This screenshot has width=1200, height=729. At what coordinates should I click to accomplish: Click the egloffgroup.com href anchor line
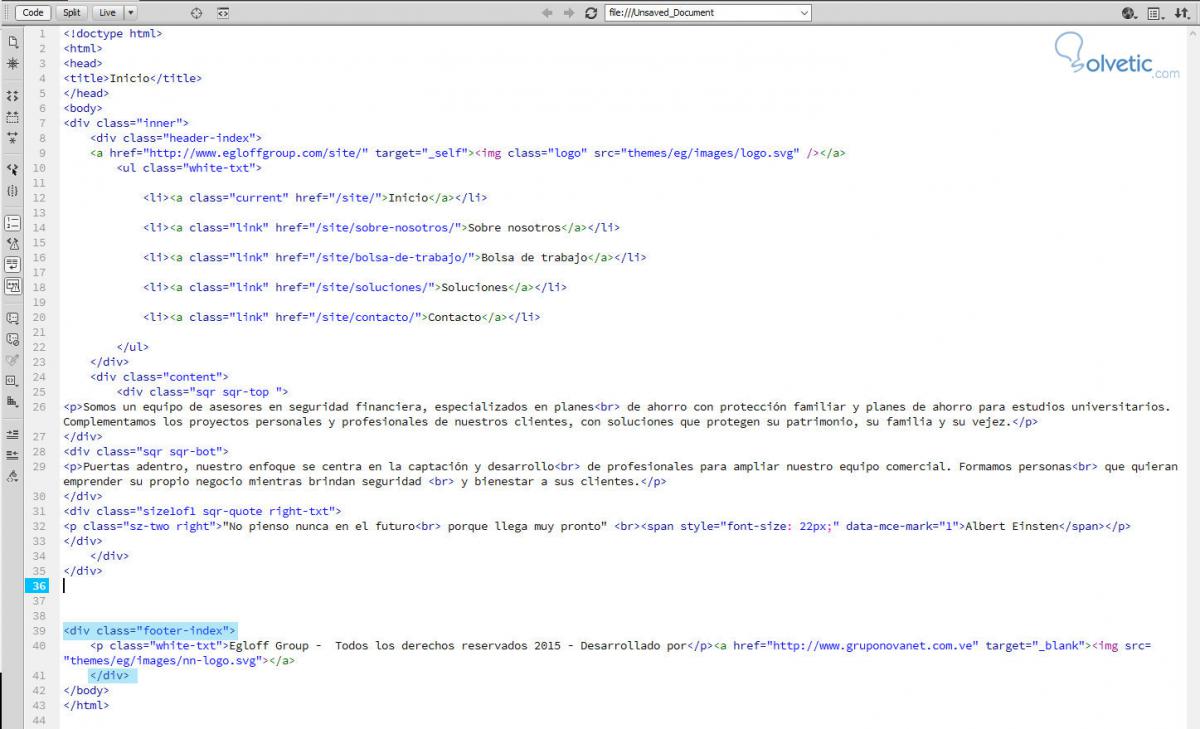point(468,153)
